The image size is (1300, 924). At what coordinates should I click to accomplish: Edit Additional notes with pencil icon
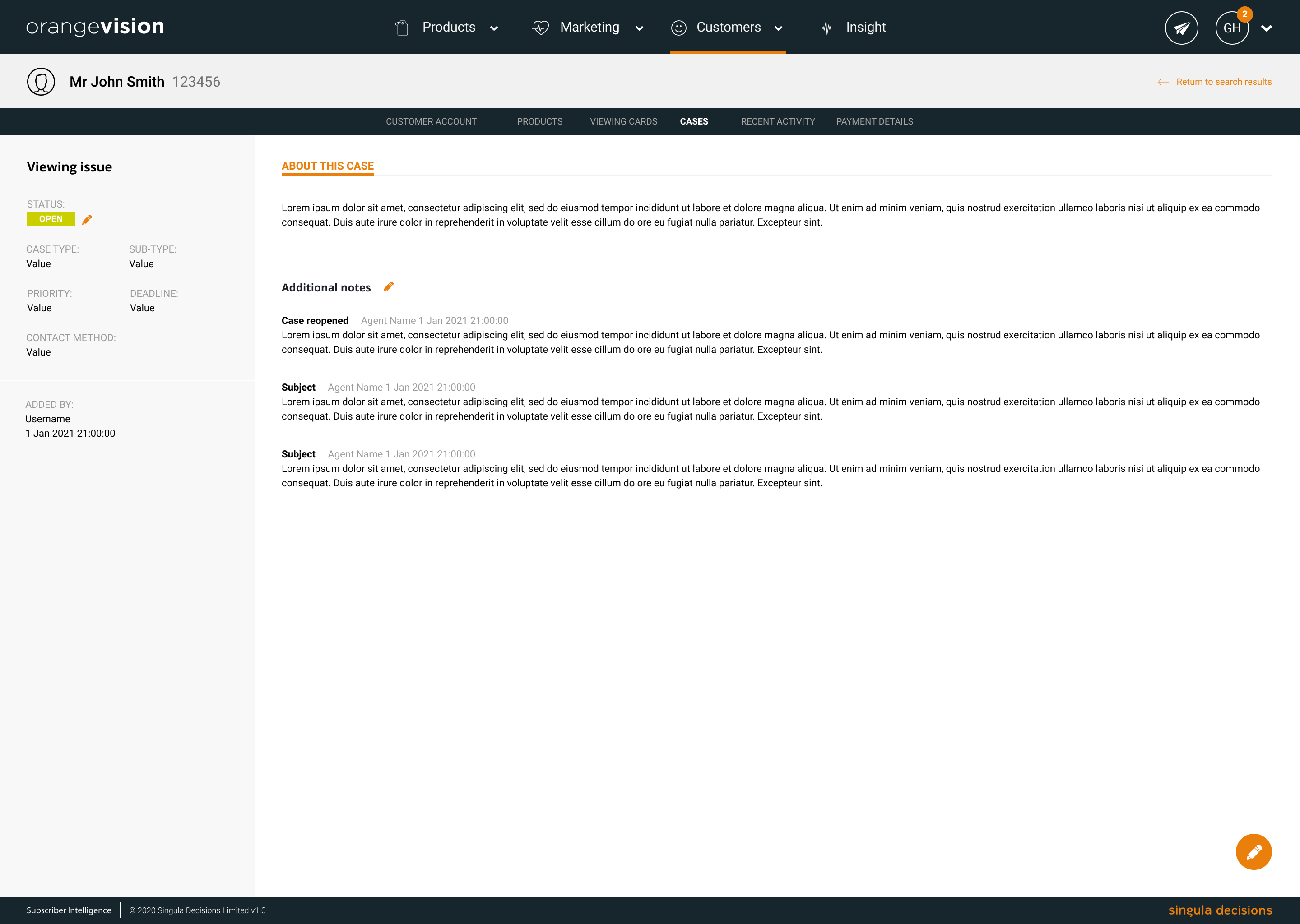(389, 287)
